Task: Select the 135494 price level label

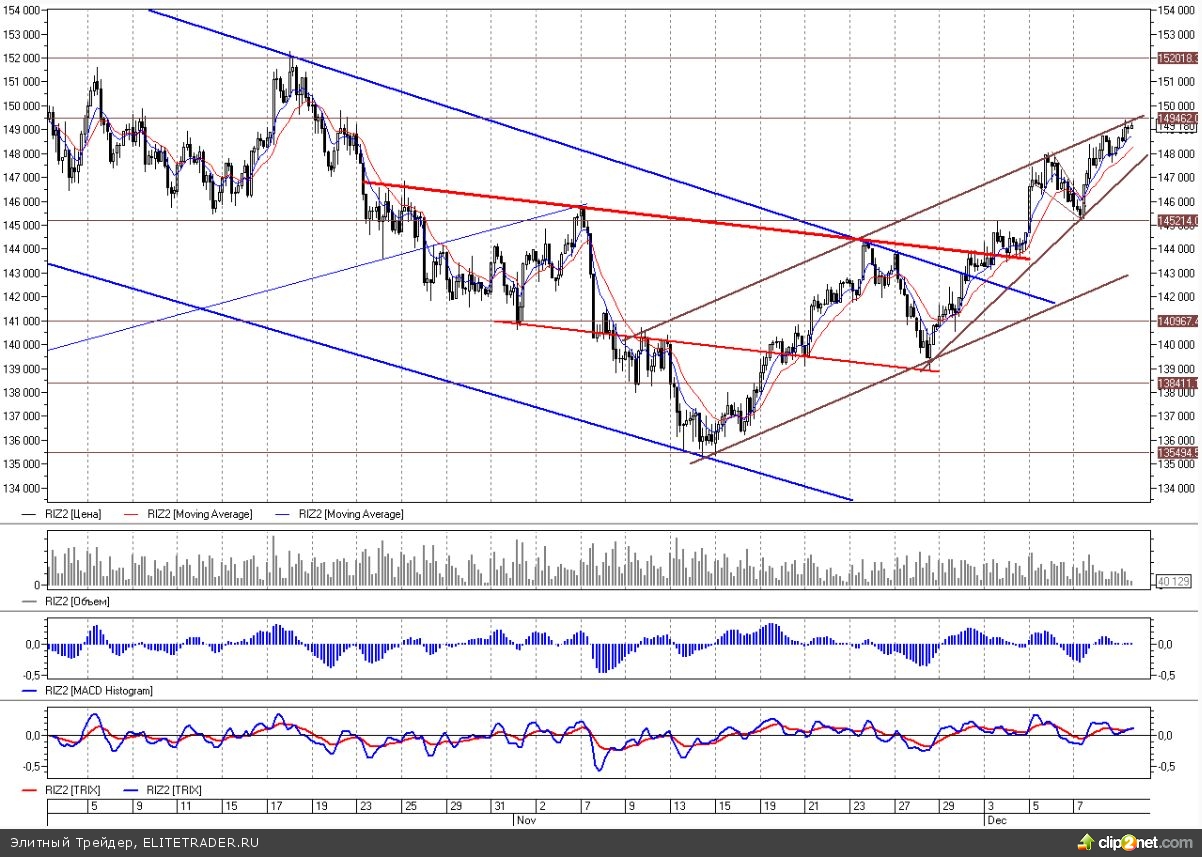Action: click(x=1177, y=452)
